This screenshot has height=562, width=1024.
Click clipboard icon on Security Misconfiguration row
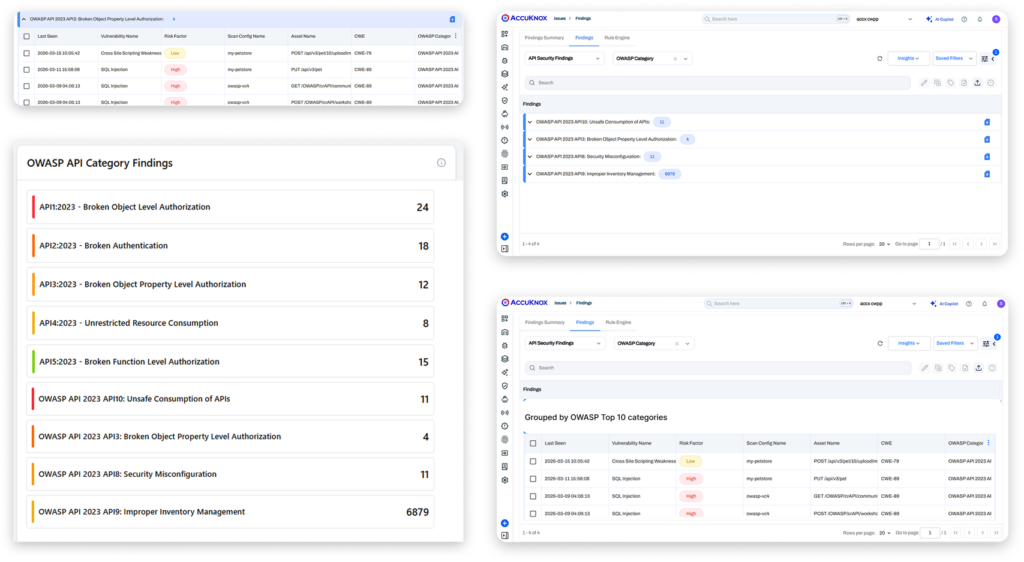pos(987,157)
